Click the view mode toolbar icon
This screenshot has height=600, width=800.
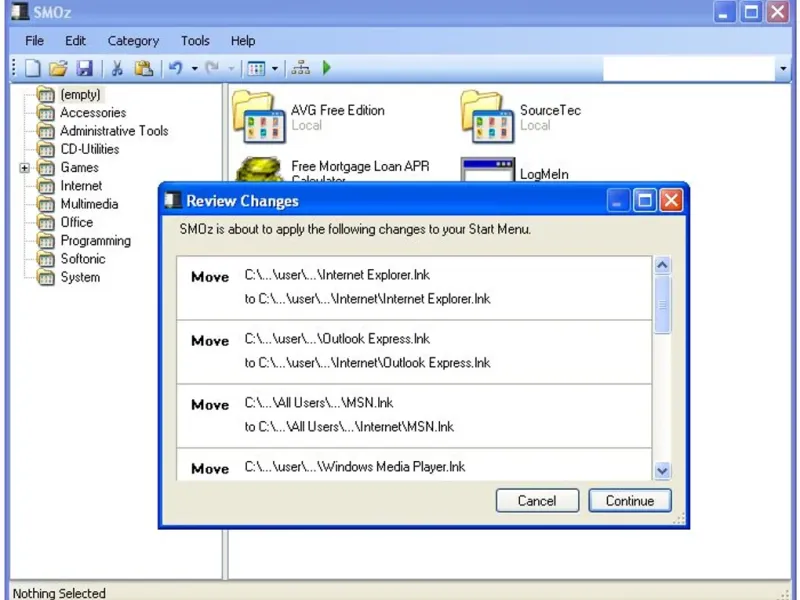[256, 68]
